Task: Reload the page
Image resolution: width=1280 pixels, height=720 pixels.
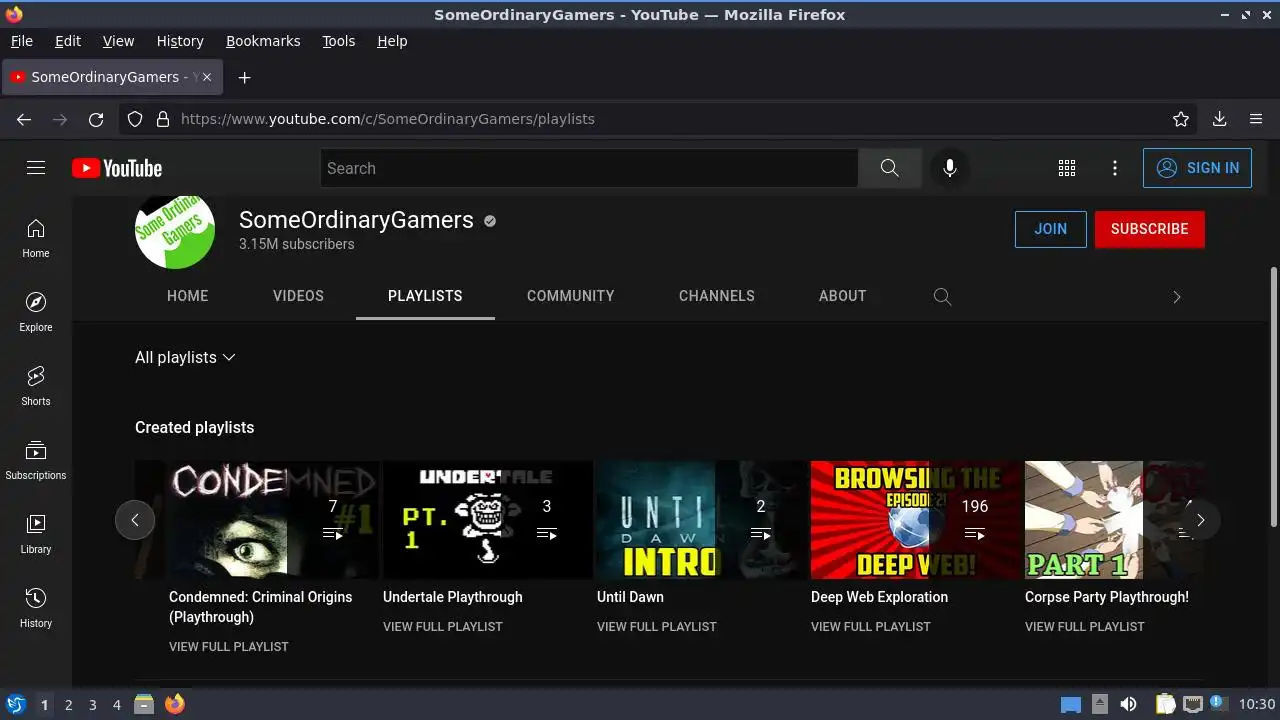Action: pos(96,119)
